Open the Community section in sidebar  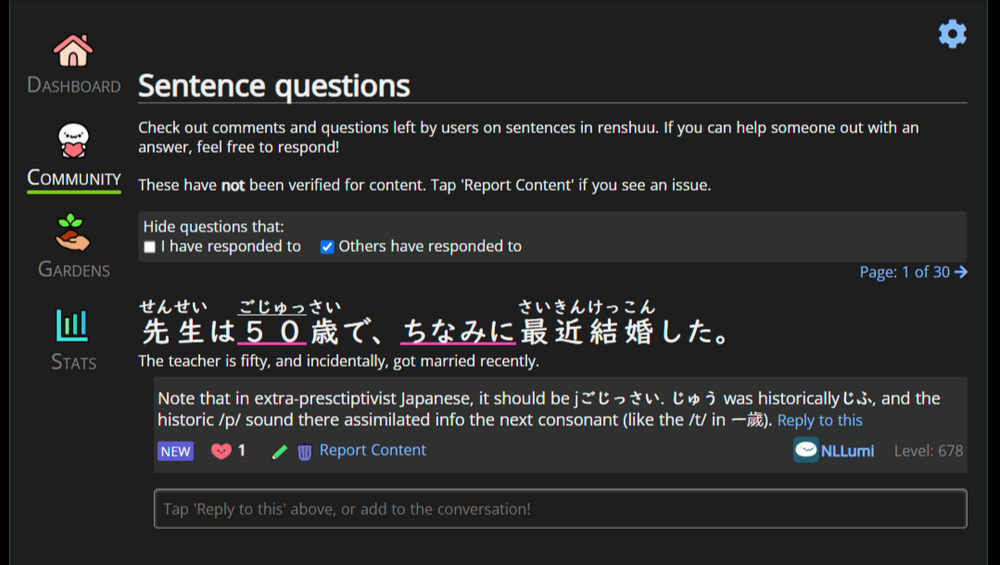[x=73, y=143]
